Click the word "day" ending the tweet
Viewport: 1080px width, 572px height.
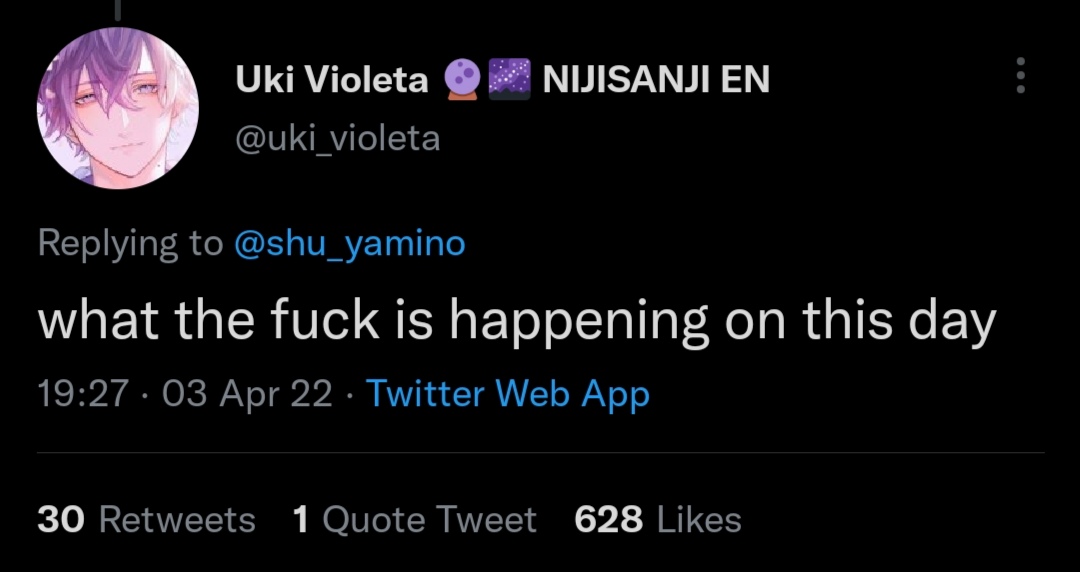point(950,322)
